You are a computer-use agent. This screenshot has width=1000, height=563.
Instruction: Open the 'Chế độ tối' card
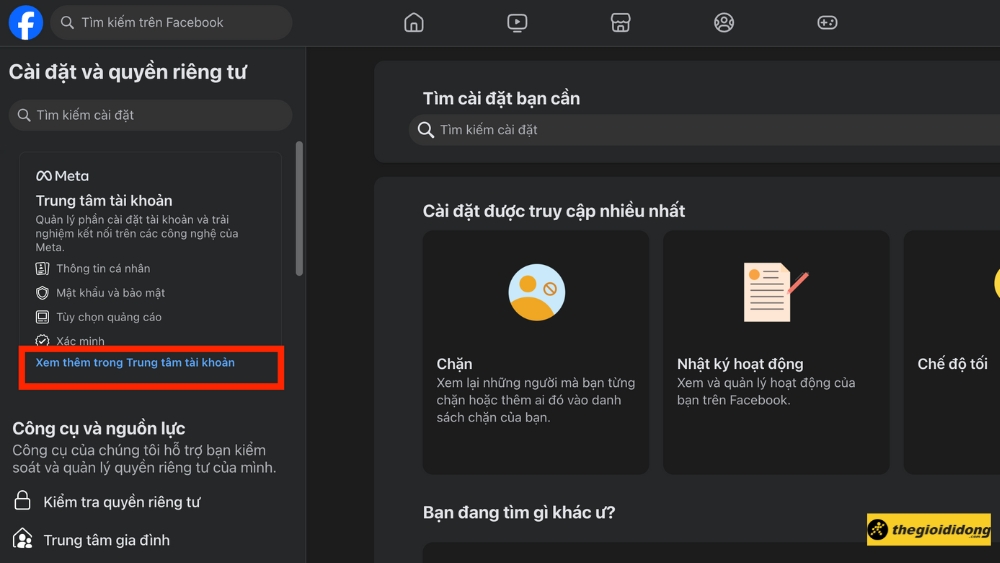[x=952, y=352]
